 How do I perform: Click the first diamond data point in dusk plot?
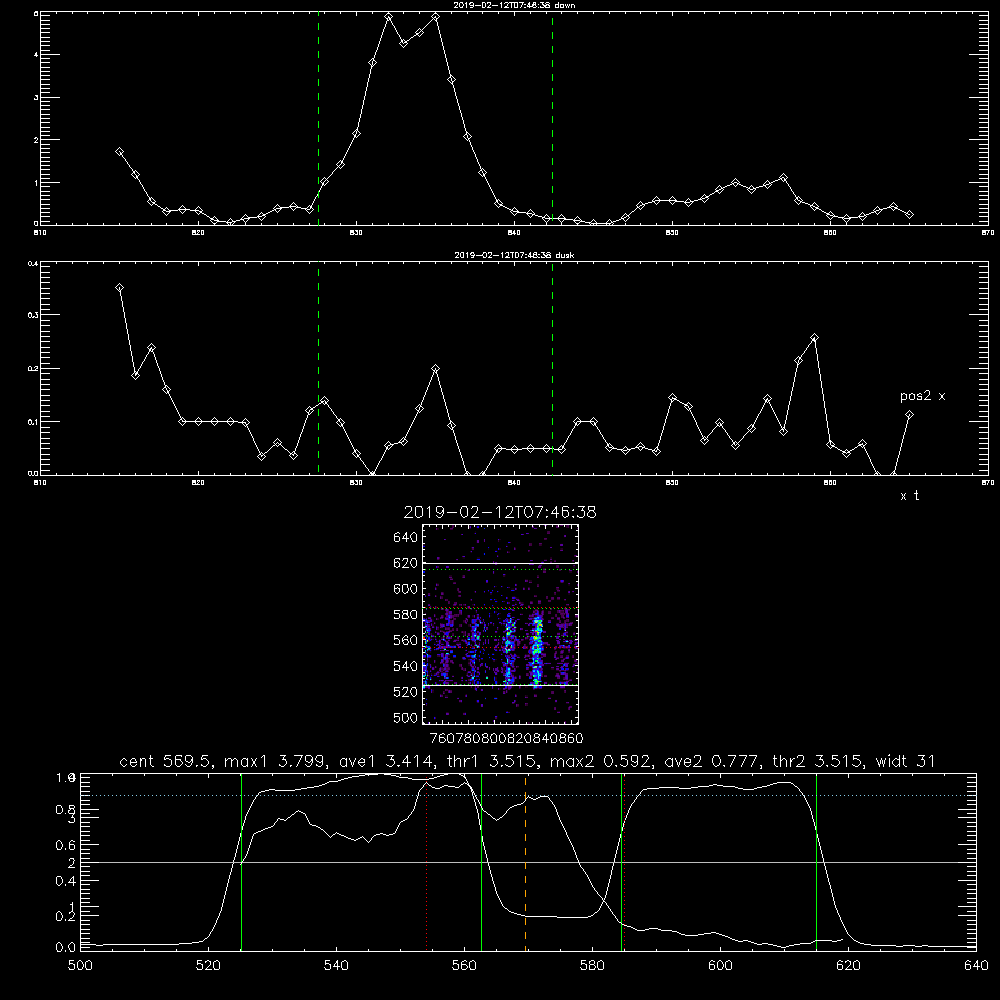pyautogui.click(x=119, y=288)
